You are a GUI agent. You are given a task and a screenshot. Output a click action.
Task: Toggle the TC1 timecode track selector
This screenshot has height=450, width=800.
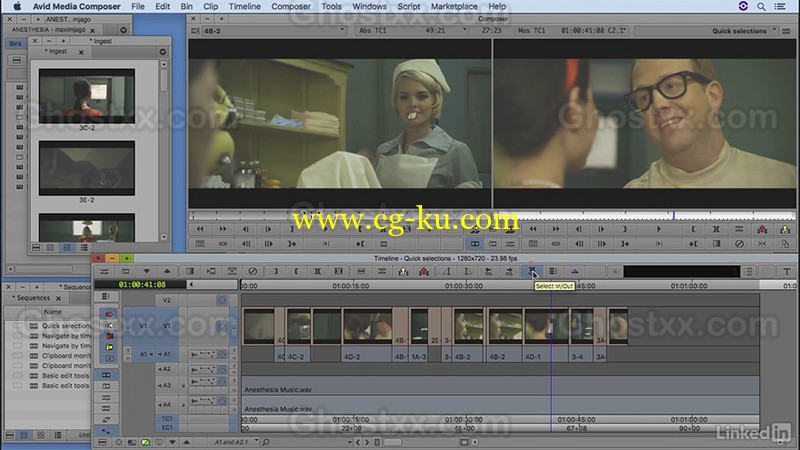pos(167,419)
